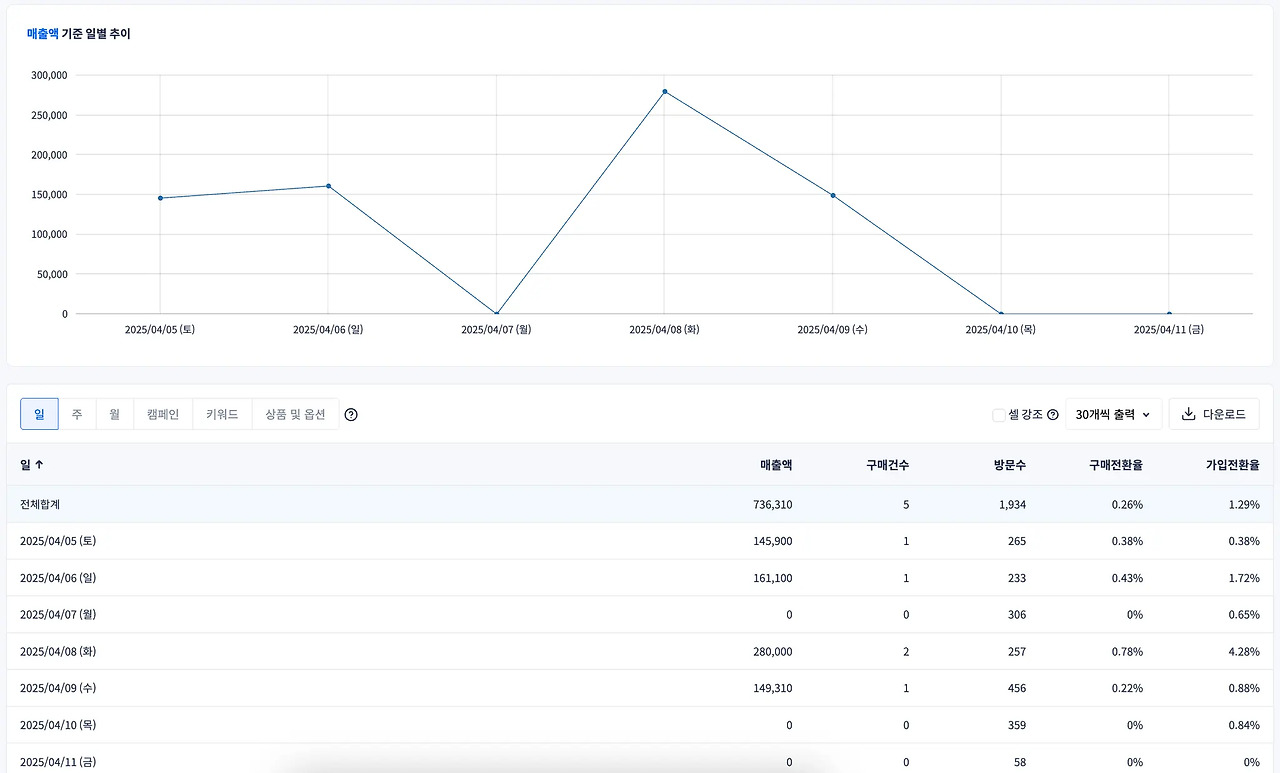
Task: Sort by the 방문수 column header
Action: point(1009,465)
